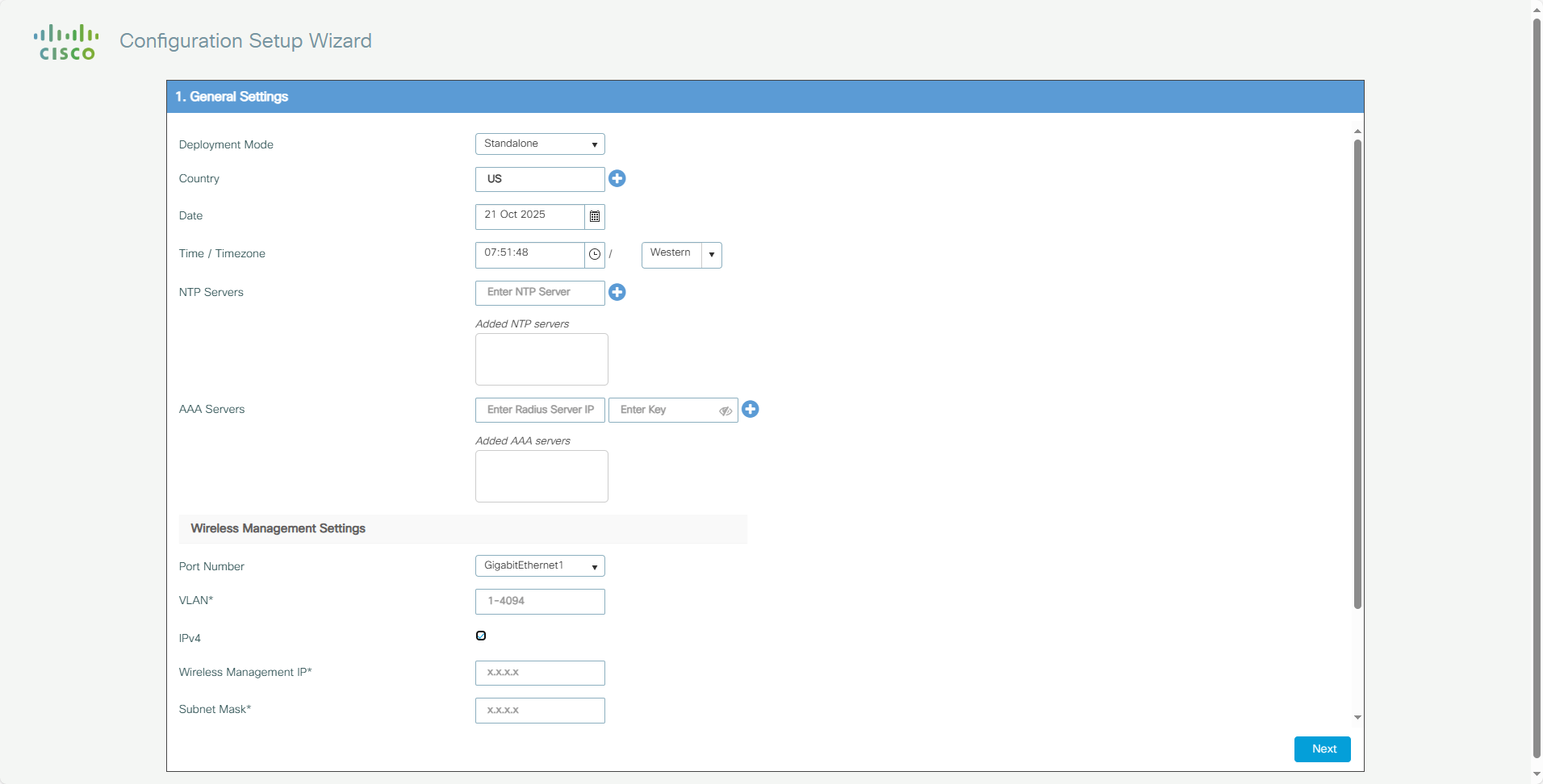Click the Next button

coord(1322,749)
